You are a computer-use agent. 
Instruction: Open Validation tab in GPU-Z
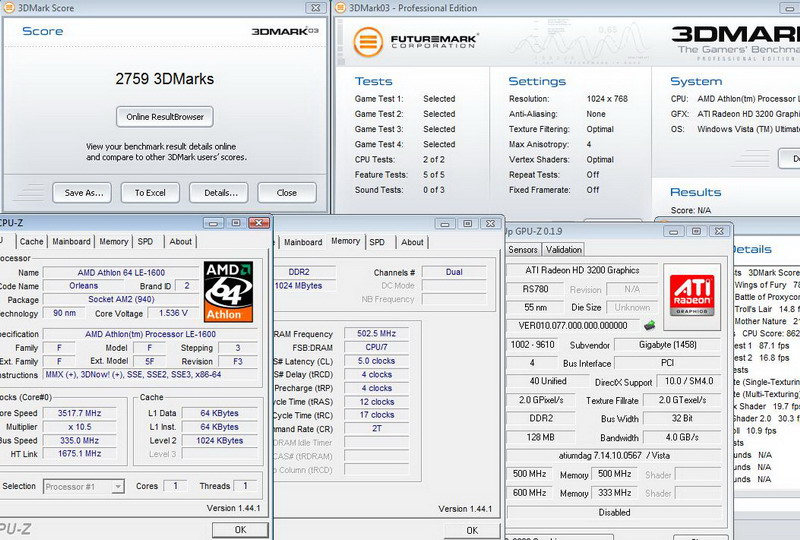(x=564, y=250)
